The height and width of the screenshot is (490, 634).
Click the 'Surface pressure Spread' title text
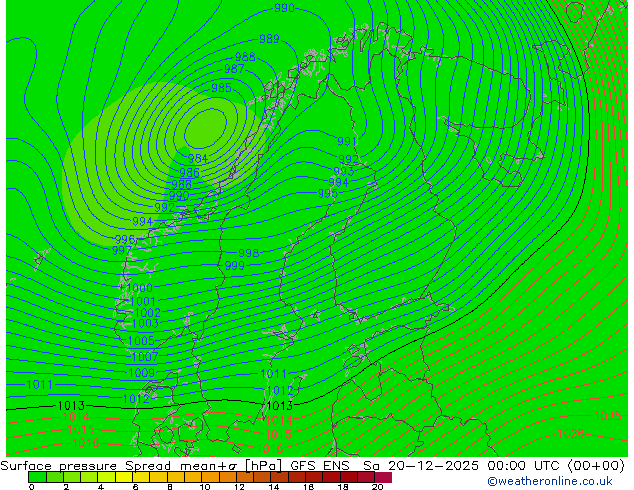click(85, 466)
